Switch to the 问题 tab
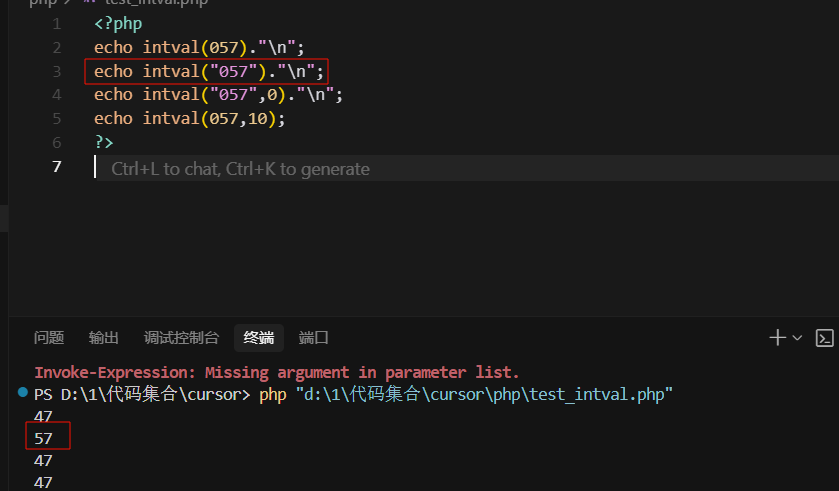 (49, 338)
